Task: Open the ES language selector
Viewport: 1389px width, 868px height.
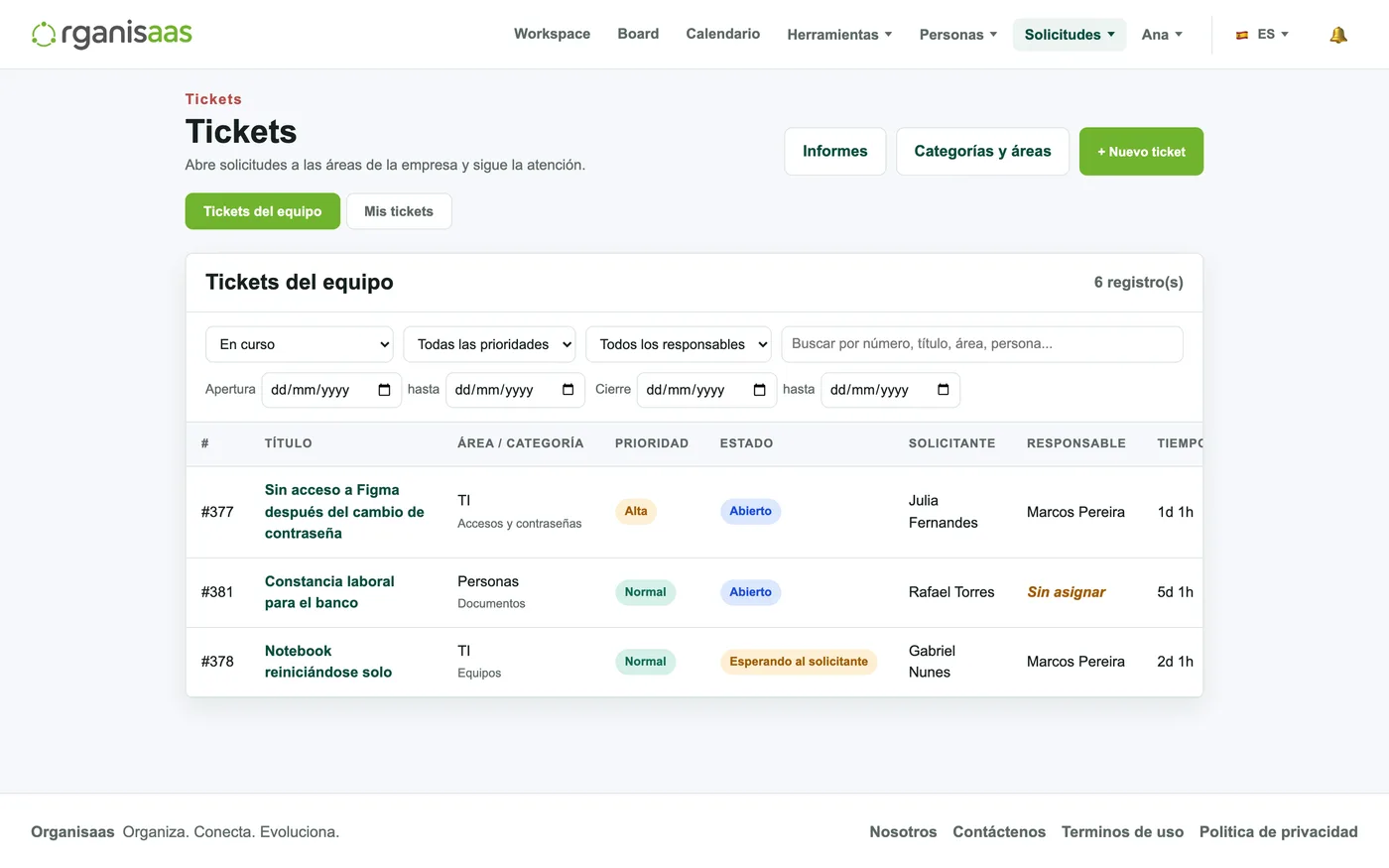Action: coord(1262,35)
